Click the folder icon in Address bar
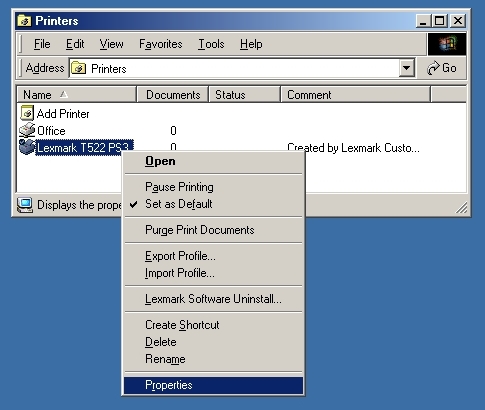Screen dimensions: 485x410 tap(79, 68)
